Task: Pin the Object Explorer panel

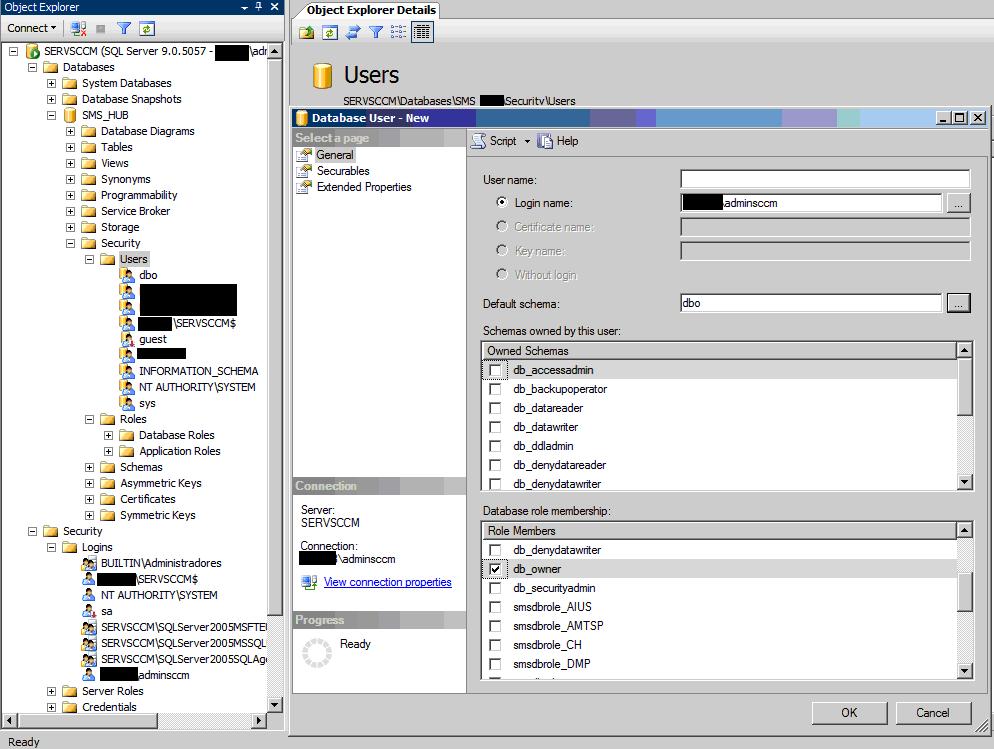Action: pos(259,6)
